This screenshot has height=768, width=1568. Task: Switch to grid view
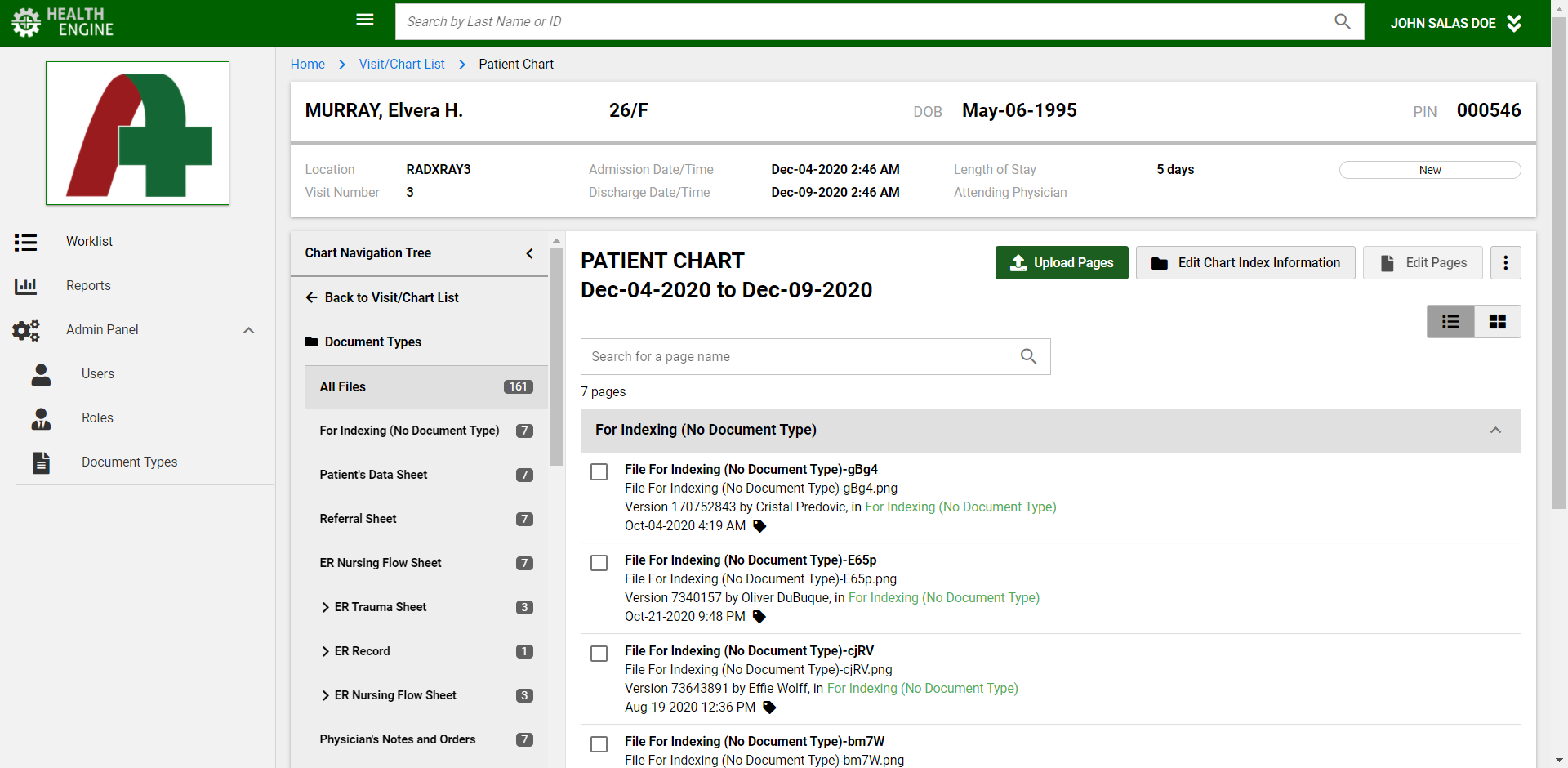[x=1498, y=322]
